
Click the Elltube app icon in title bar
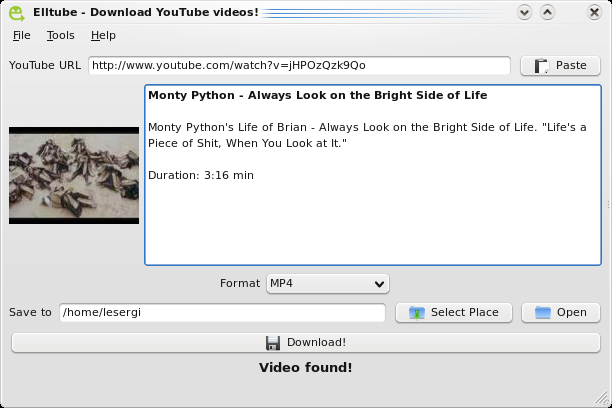tap(16, 13)
